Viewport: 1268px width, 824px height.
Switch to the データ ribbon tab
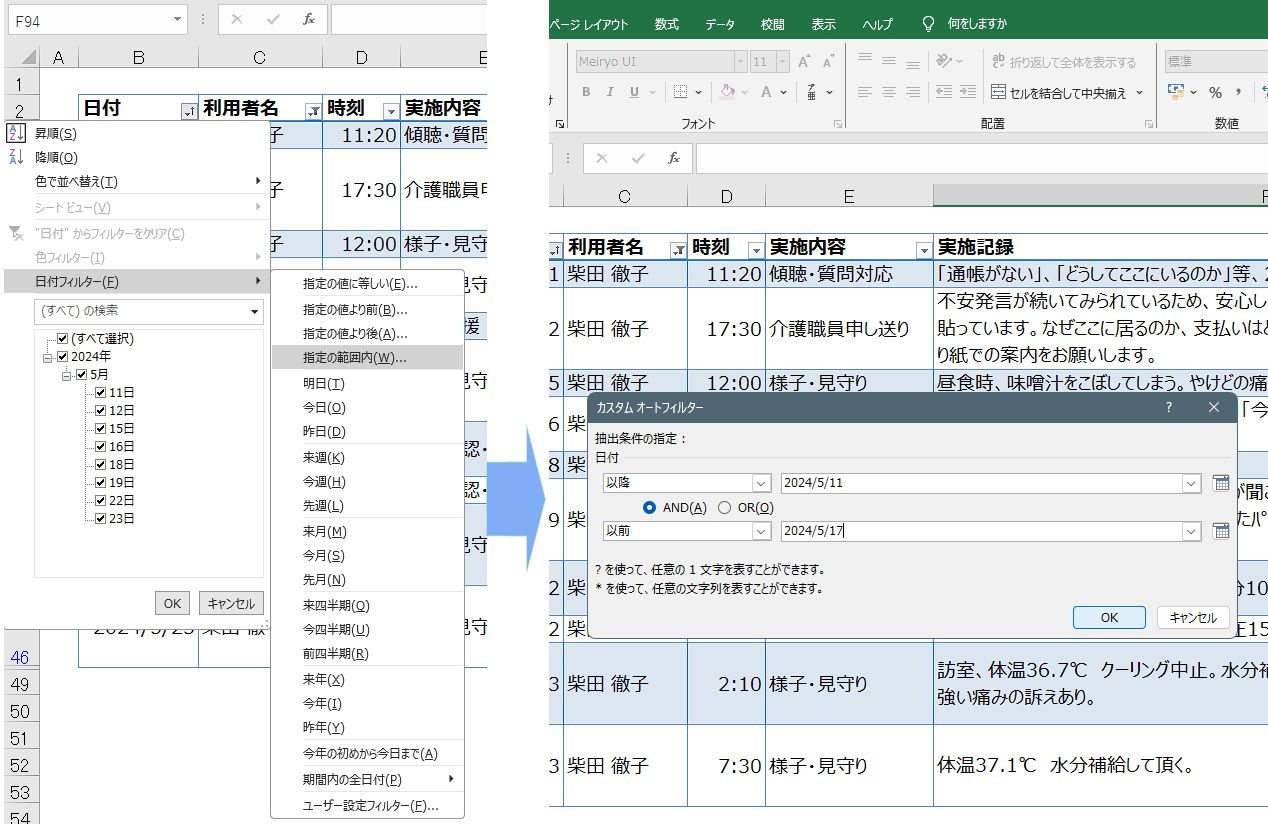tap(719, 24)
